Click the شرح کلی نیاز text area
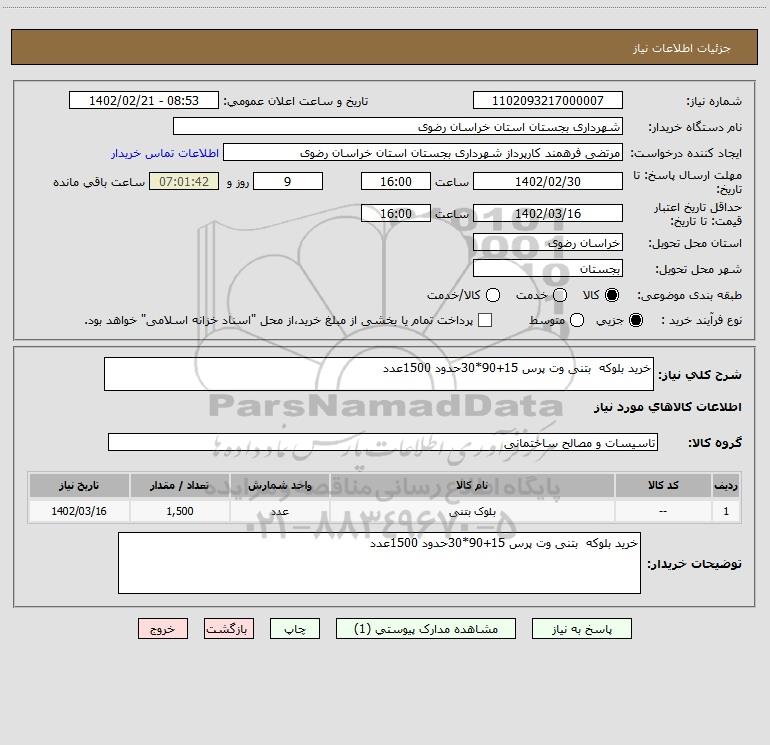Viewport: 770px width, 745px height. (x=379, y=374)
